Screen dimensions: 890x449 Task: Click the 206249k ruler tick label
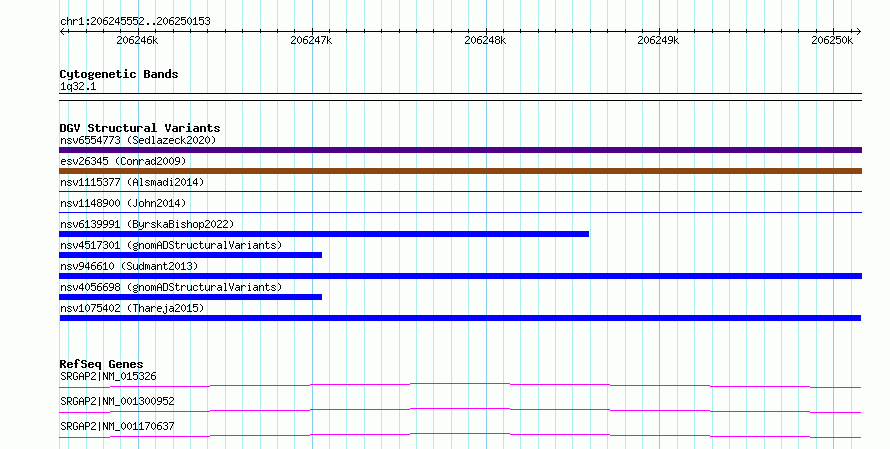point(658,40)
